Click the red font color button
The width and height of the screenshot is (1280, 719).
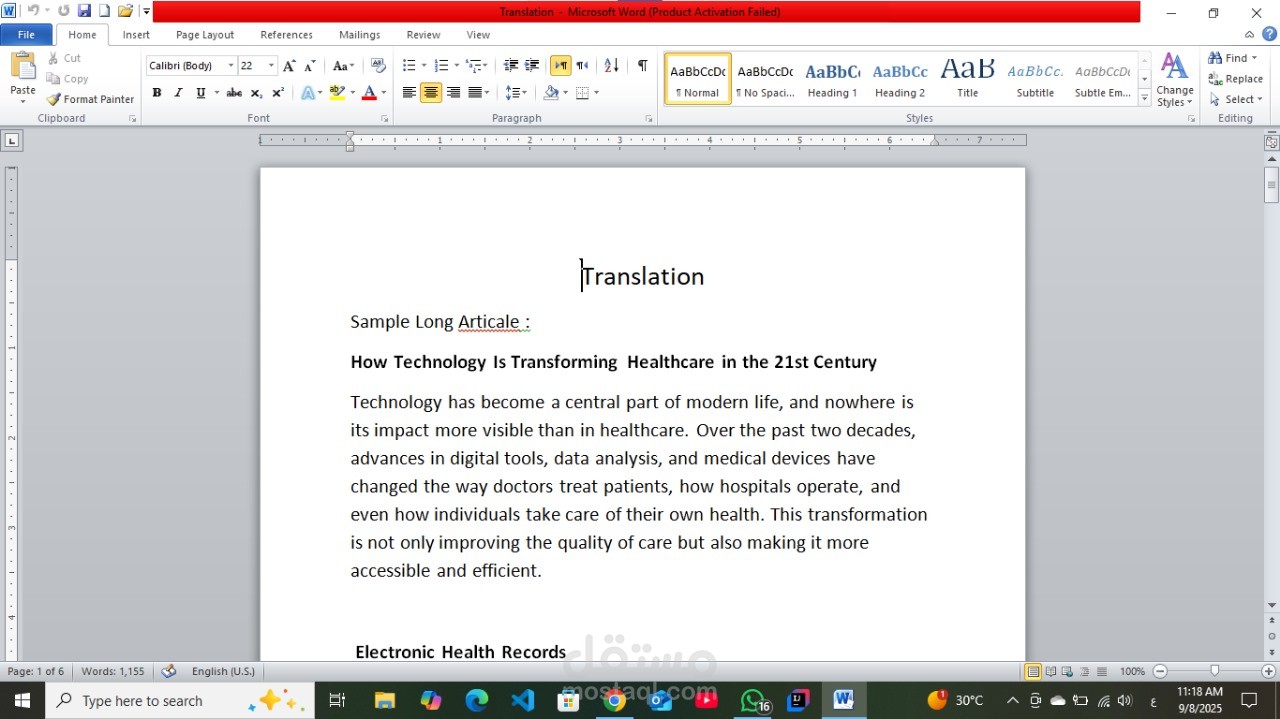coord(369,93)
